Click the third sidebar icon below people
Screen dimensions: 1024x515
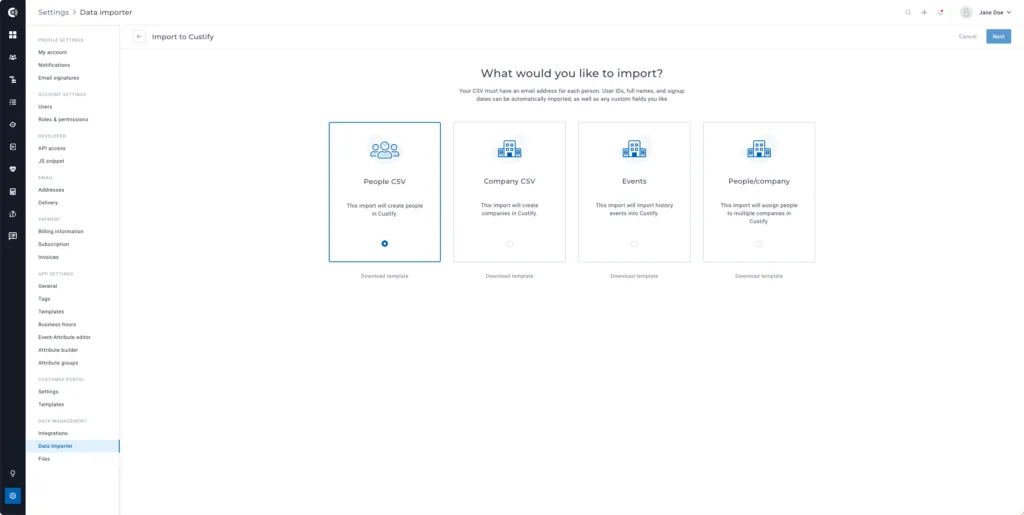click(12, 80)
